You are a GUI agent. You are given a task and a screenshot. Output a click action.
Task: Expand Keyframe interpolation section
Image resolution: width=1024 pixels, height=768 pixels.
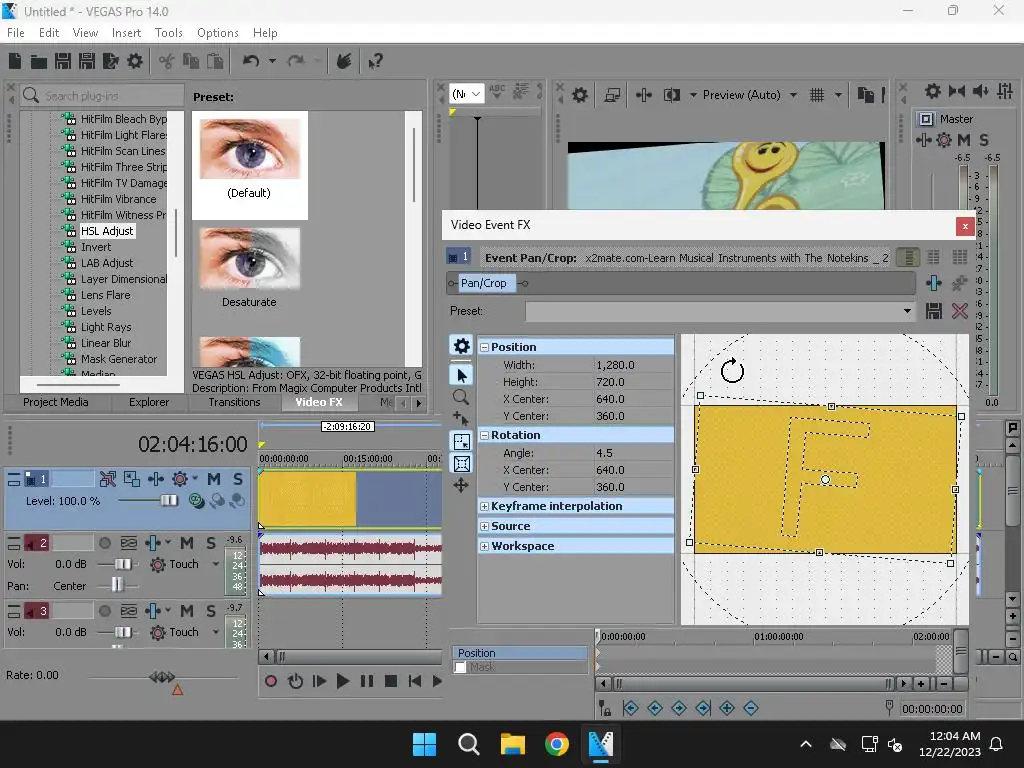click(x=485, y=506)
